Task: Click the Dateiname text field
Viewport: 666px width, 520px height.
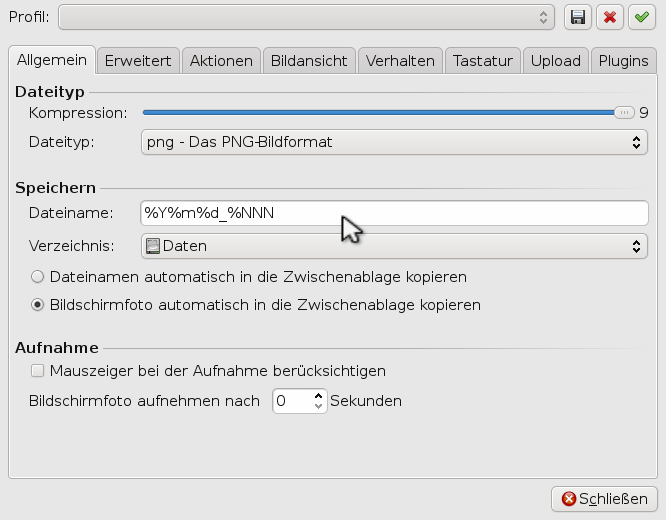Action: click(394, 213)
